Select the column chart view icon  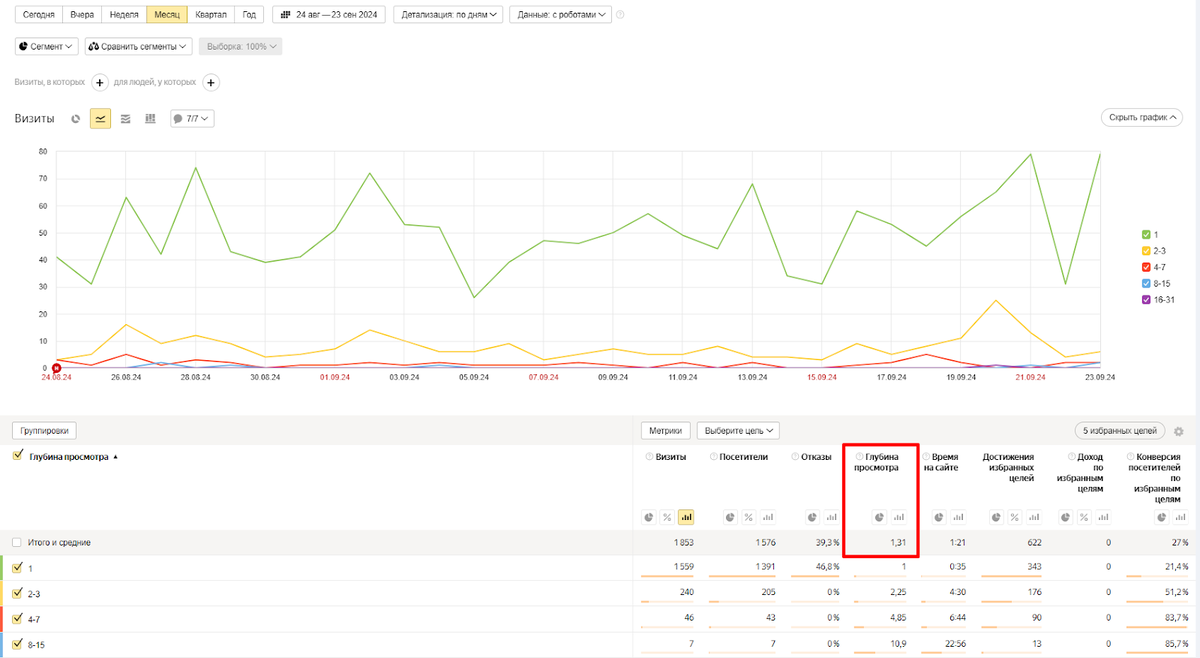click(x=150, y=119)
